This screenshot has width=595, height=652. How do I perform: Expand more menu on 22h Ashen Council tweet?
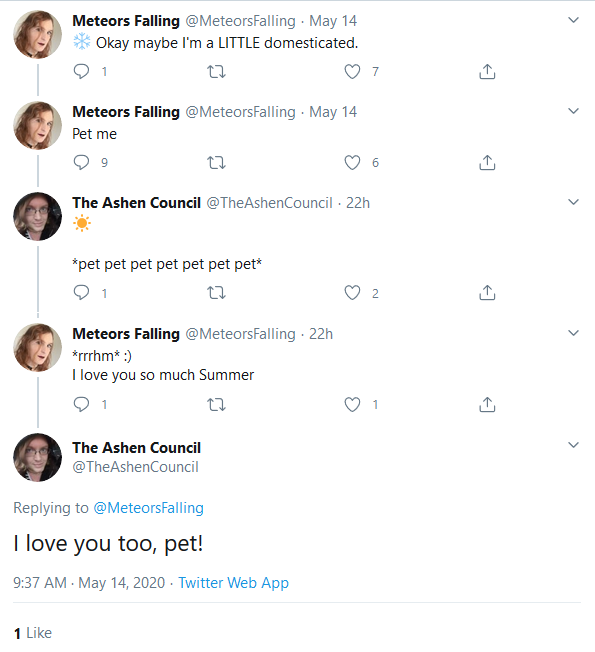coord(573,202)
